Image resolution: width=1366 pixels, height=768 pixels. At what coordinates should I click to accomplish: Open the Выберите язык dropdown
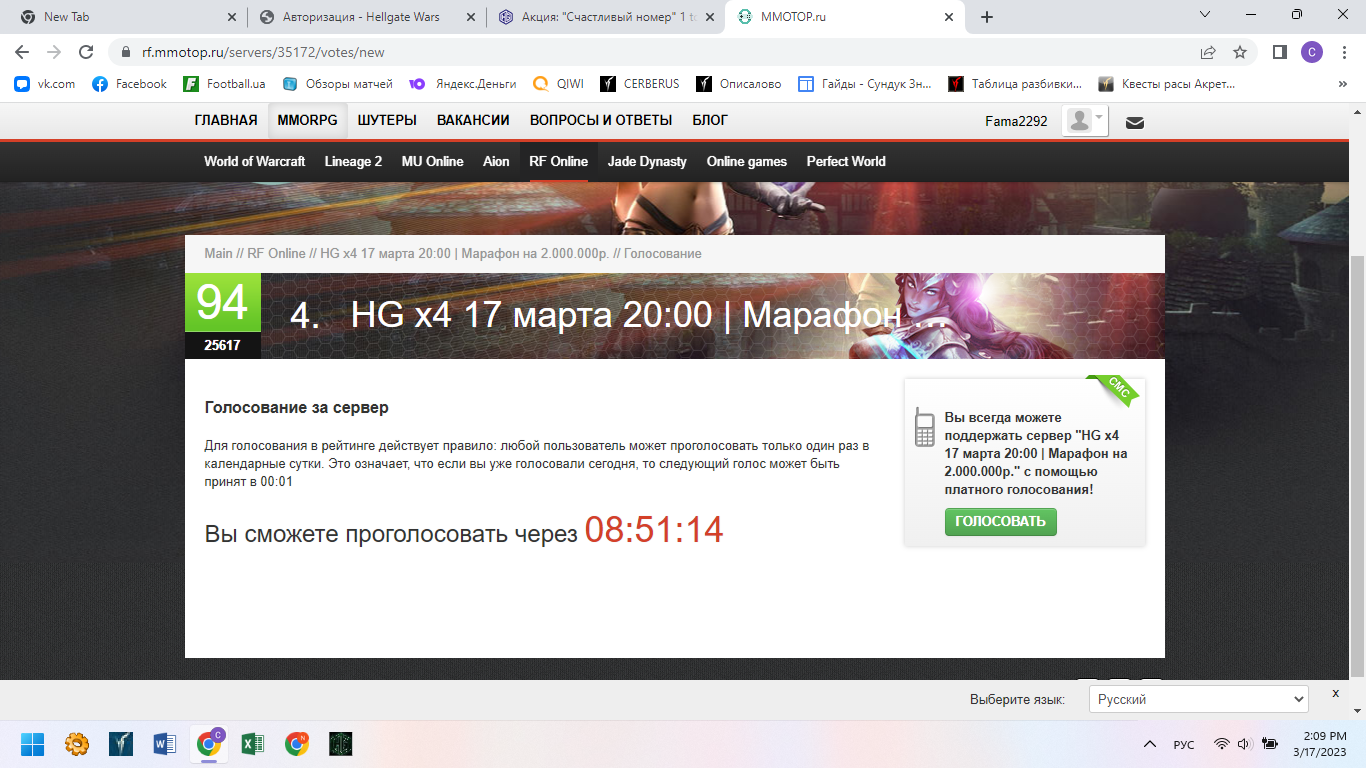pyautogui.click(x=1198, y=699)
